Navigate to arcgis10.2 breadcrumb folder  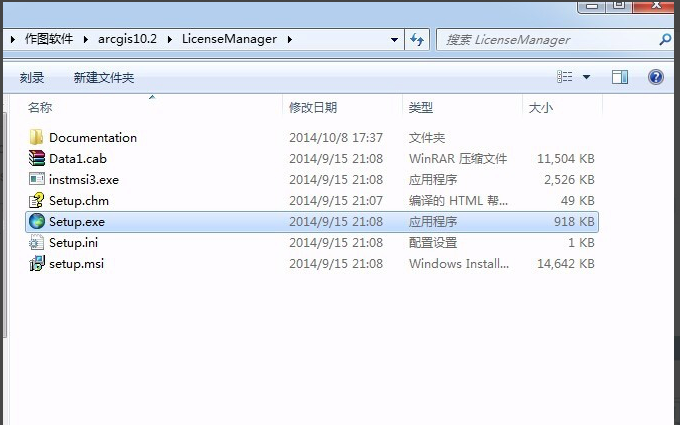tap(128, 39)
